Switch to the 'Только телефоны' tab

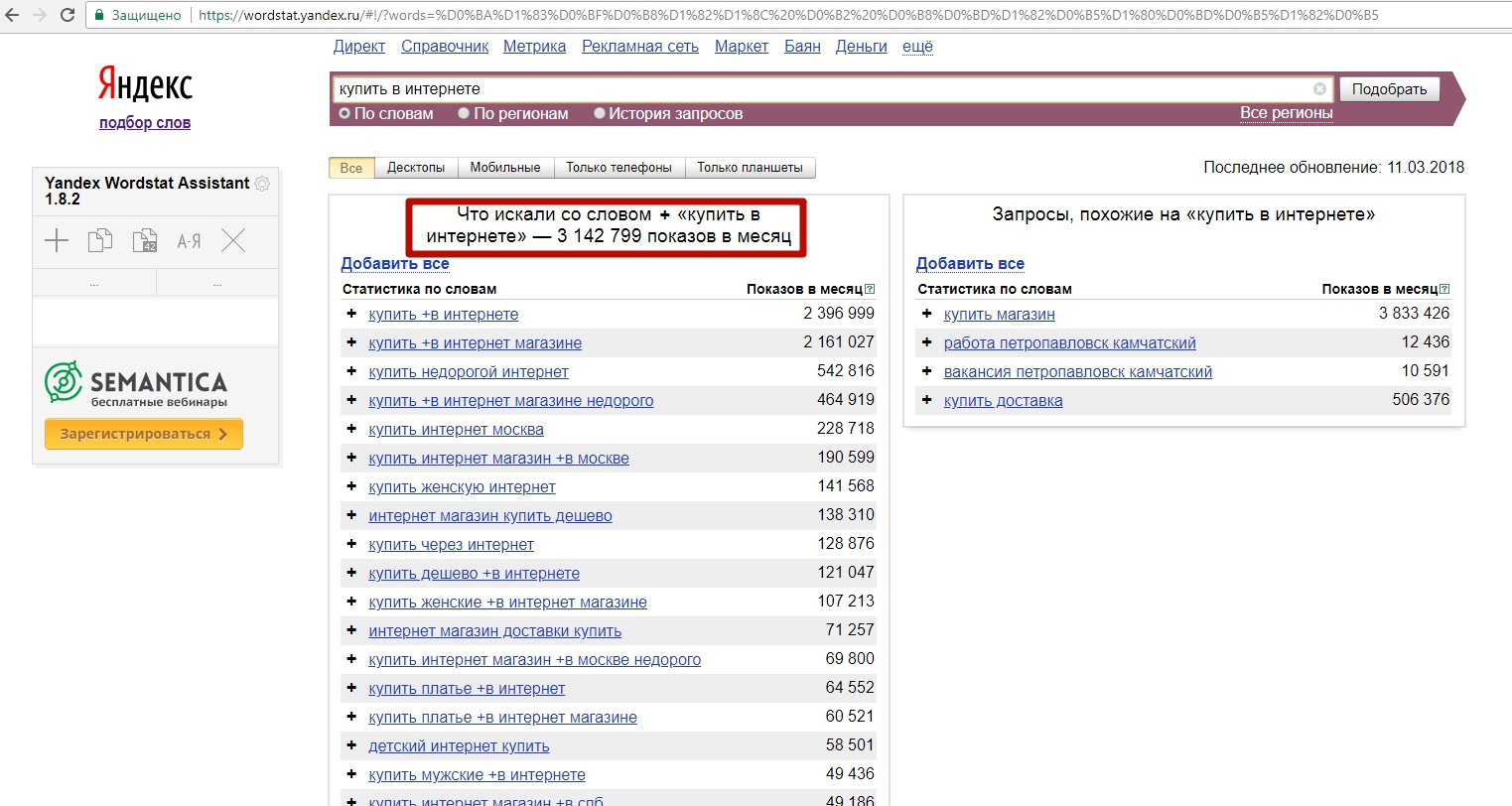click(619, 168)
